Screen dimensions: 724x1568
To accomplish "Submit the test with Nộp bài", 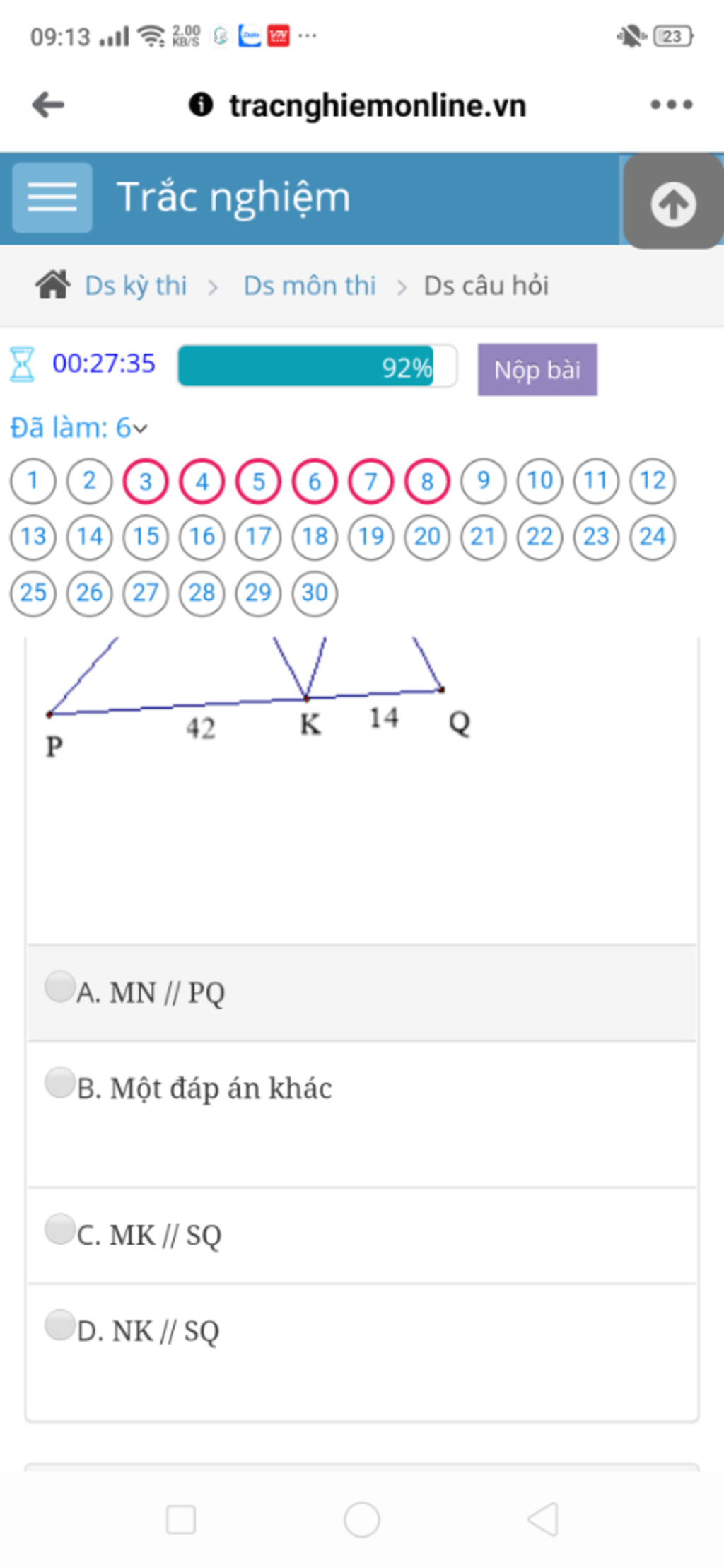I will click(537, 370).
